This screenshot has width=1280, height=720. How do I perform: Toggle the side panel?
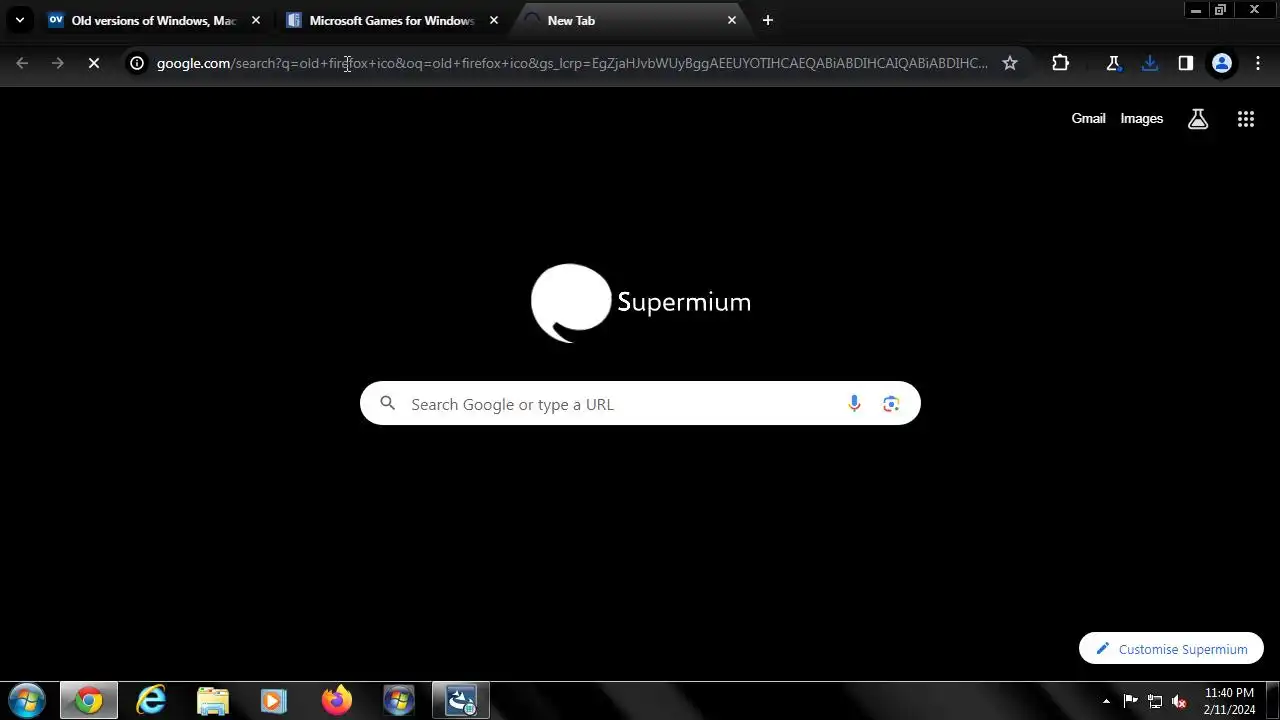pos(1186,63)
